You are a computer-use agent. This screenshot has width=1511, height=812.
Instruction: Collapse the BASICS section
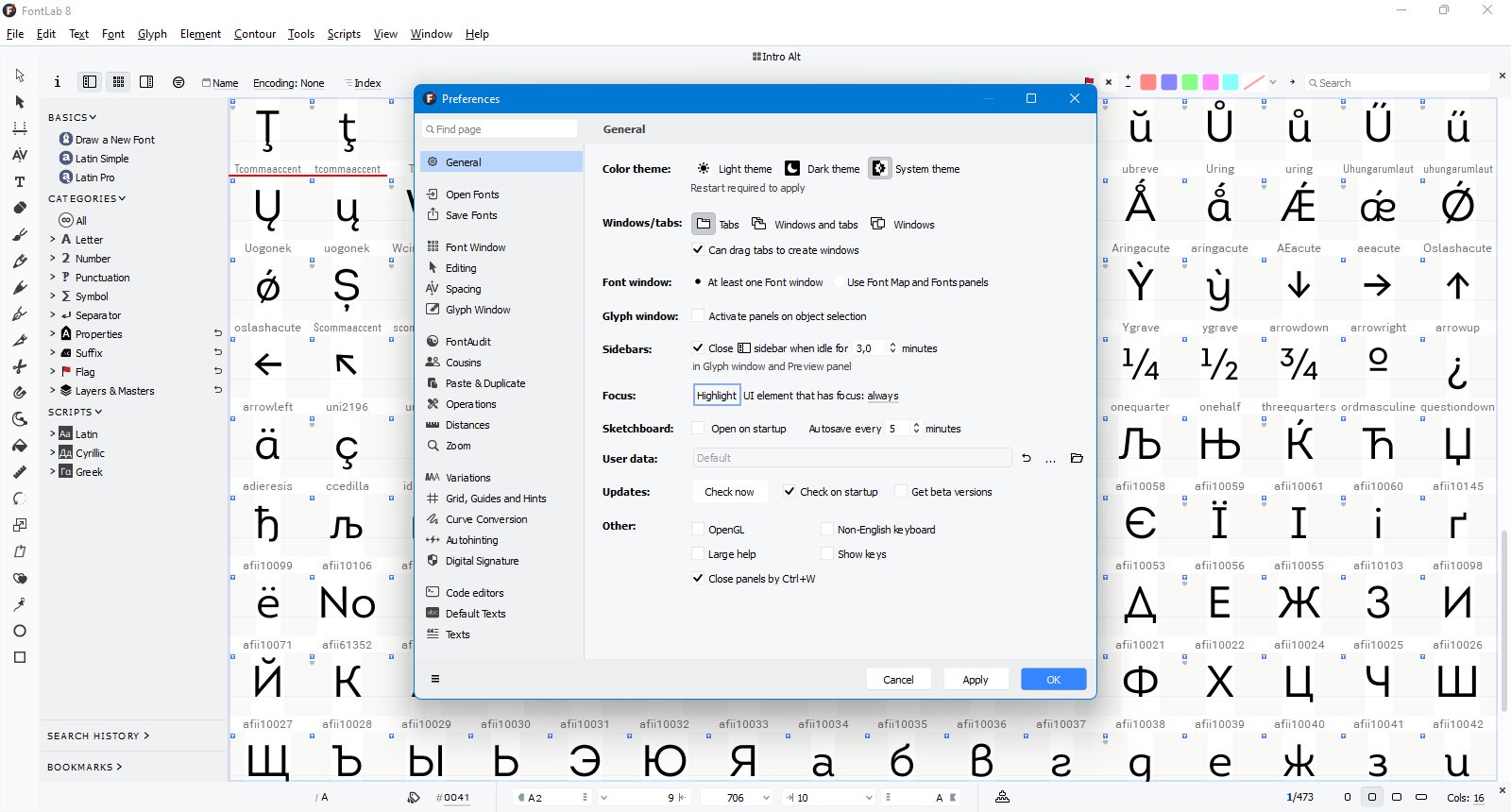tap(73, 117)
